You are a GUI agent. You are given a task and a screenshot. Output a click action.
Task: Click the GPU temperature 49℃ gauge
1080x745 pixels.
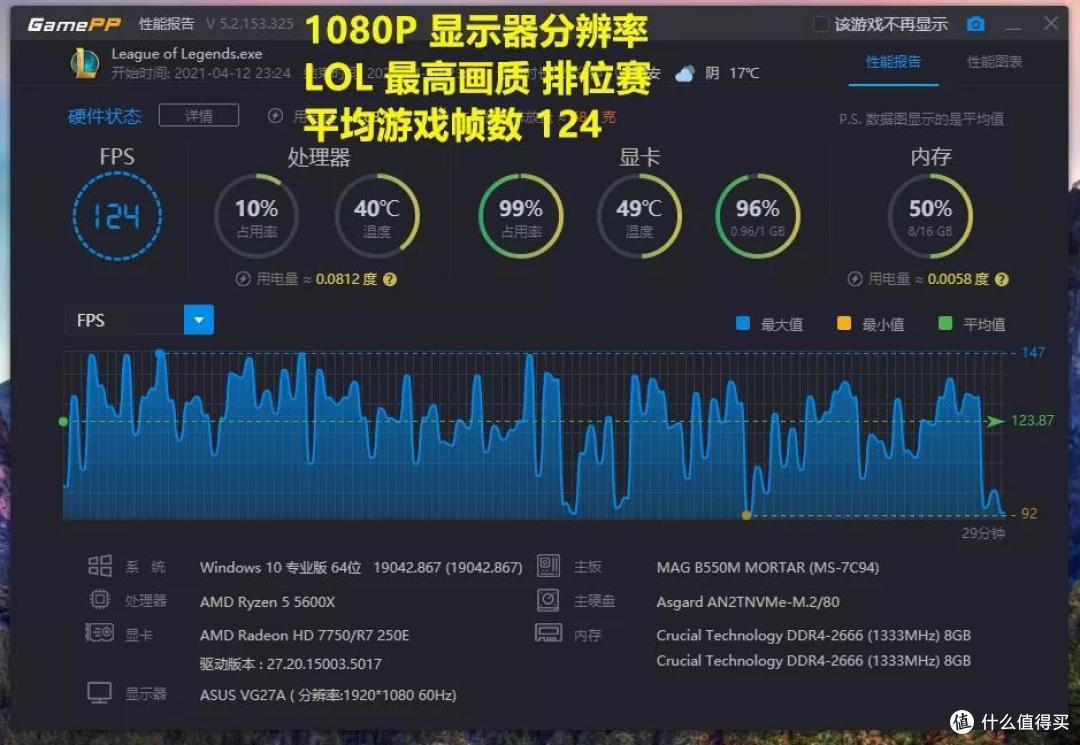[x=639, y=216]
